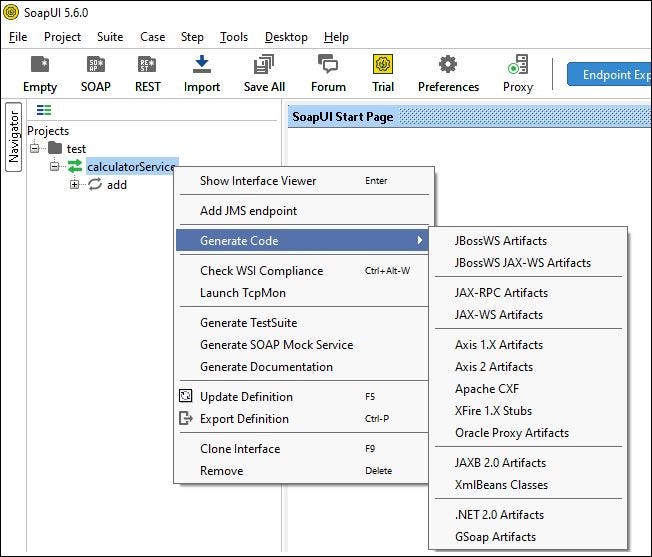Select GSoap Artifacts
Image resolution: width=652 pixels, height=557 pixels.
(x=528, y=537)
